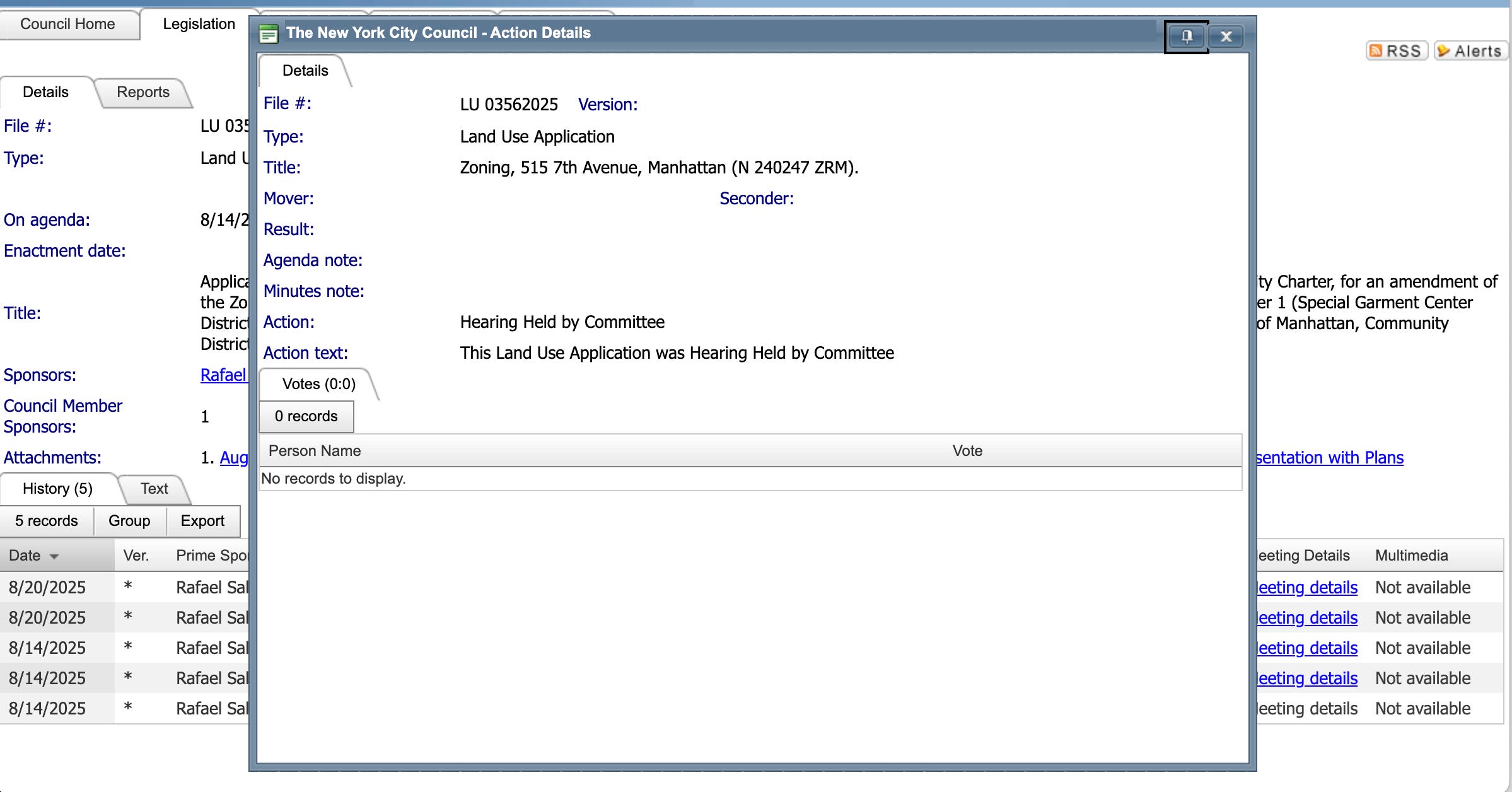Click the Votes (0:0) tab
The image size is (1512, 792).
coord(318,384)
